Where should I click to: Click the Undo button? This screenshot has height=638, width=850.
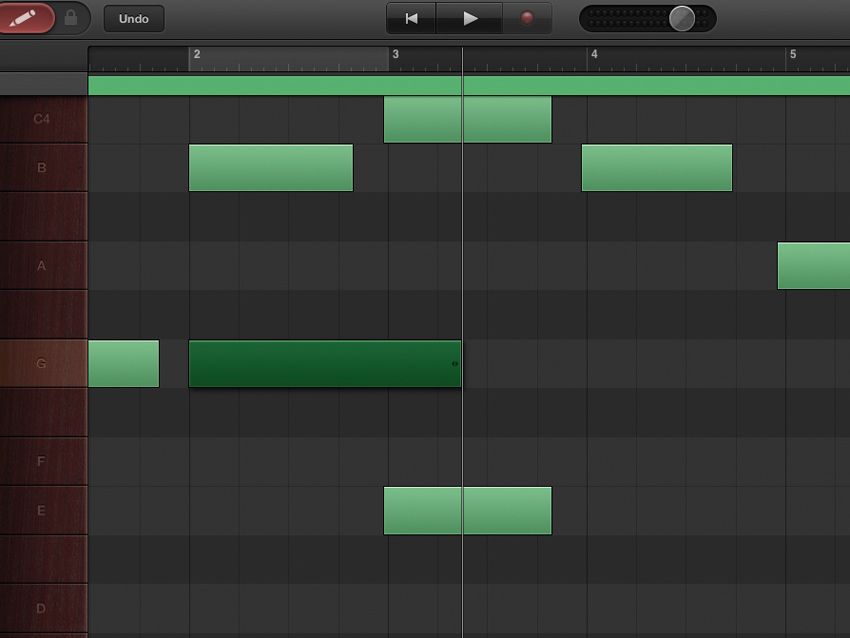click(134, 18)
